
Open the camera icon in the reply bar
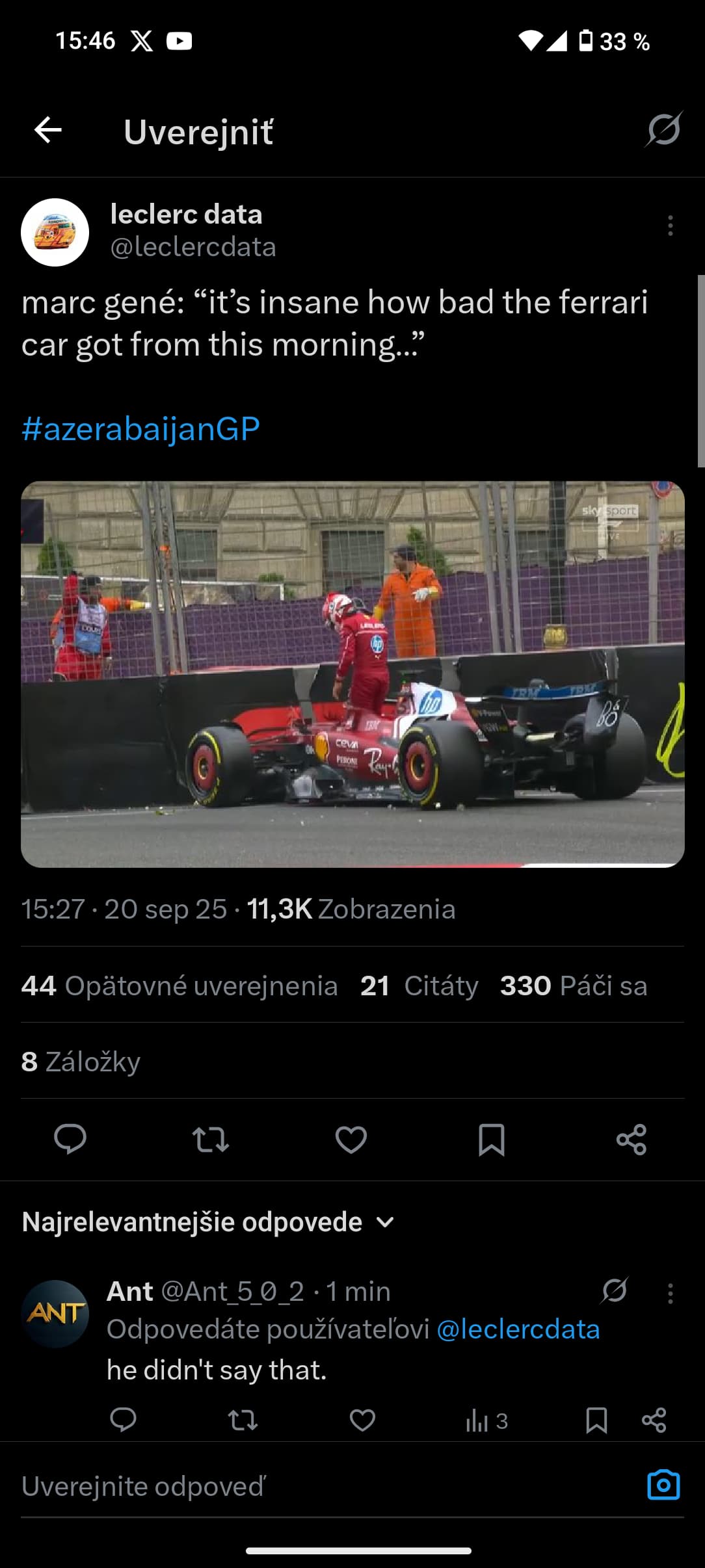663,1485
